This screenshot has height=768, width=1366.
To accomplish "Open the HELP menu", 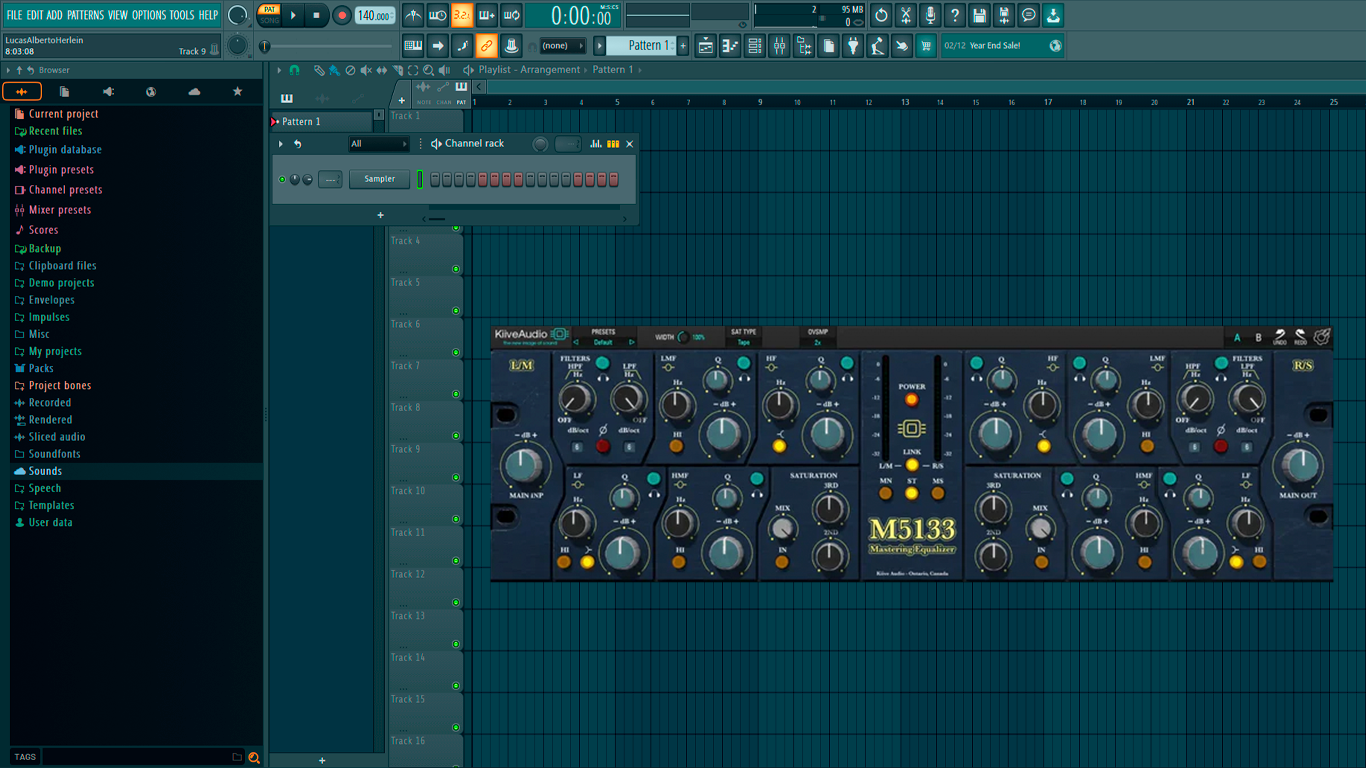I will click(x=208, y=15).
